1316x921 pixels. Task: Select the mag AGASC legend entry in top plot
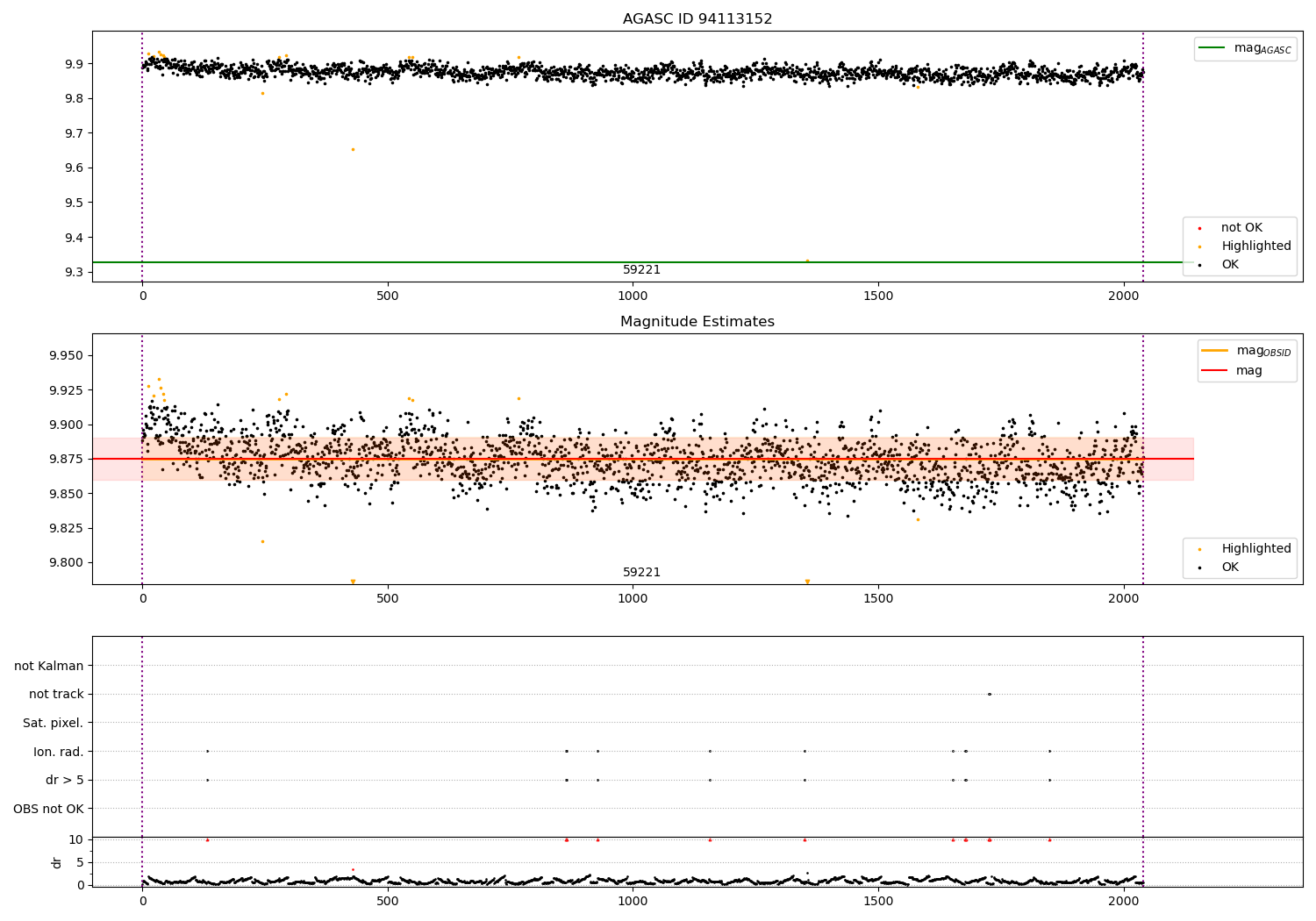click(x=1246, y=49)
